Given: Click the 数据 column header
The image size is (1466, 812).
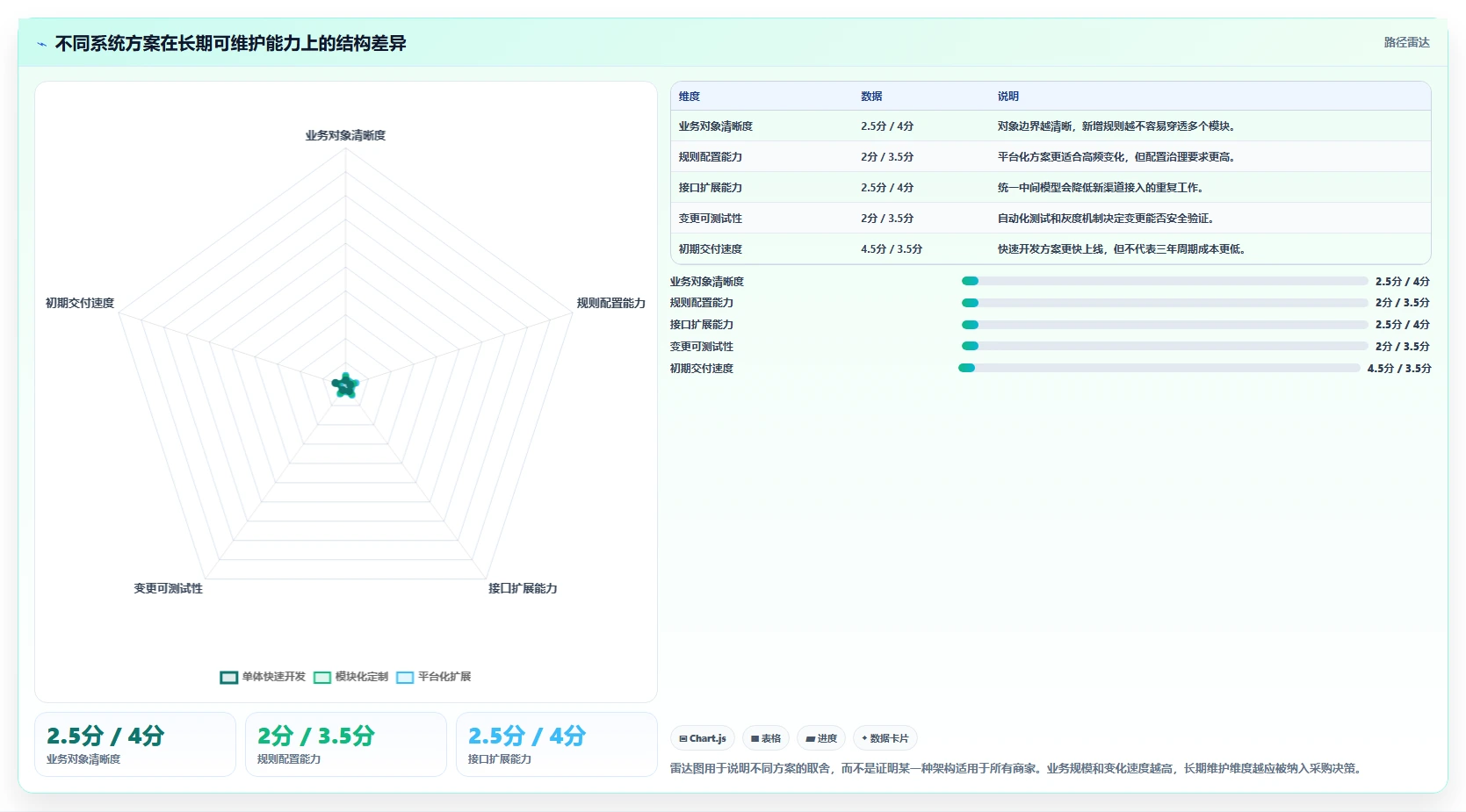Looking at the screenshot, I should point(871,97).
